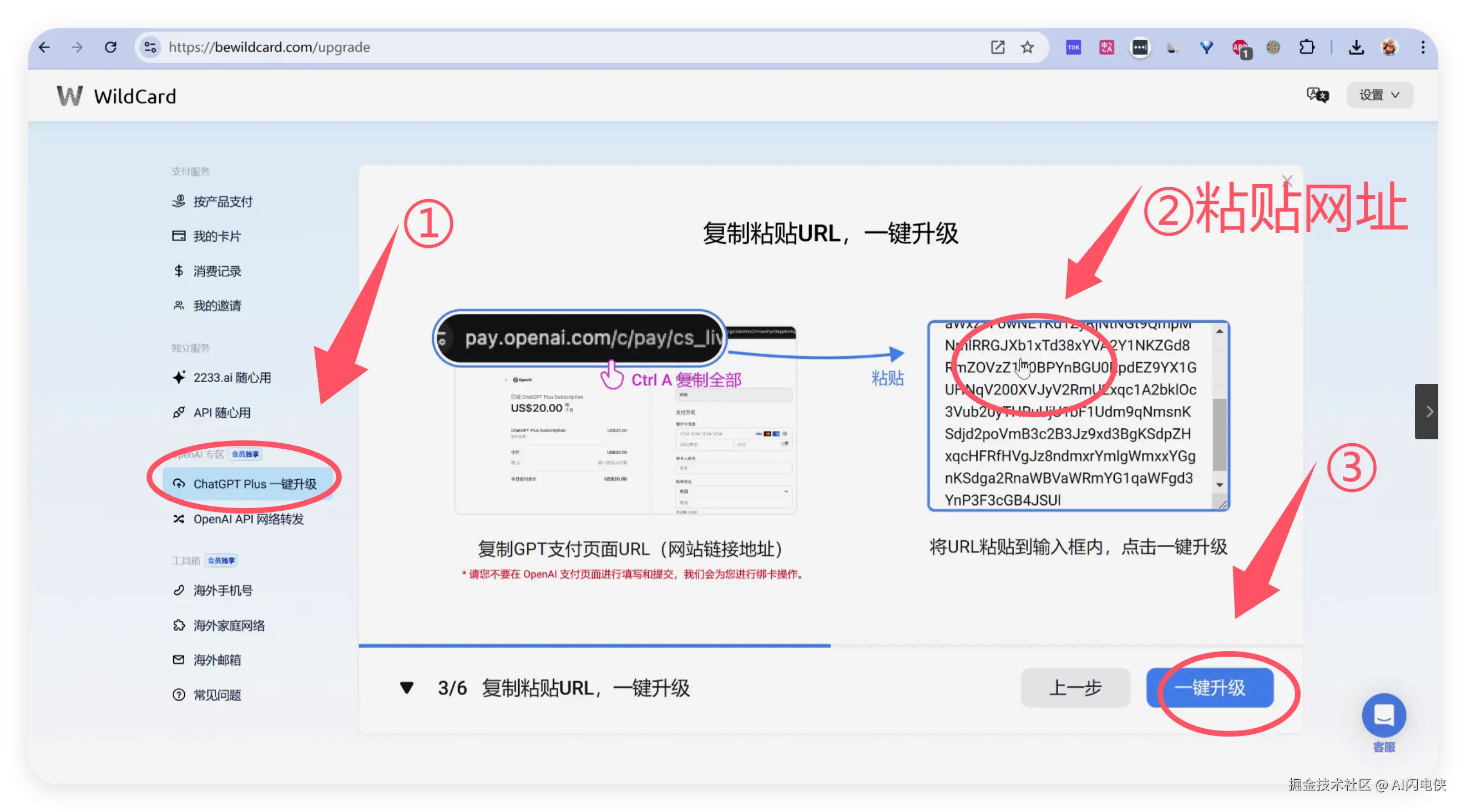Click the 上一步 button

click(1075, 688)
